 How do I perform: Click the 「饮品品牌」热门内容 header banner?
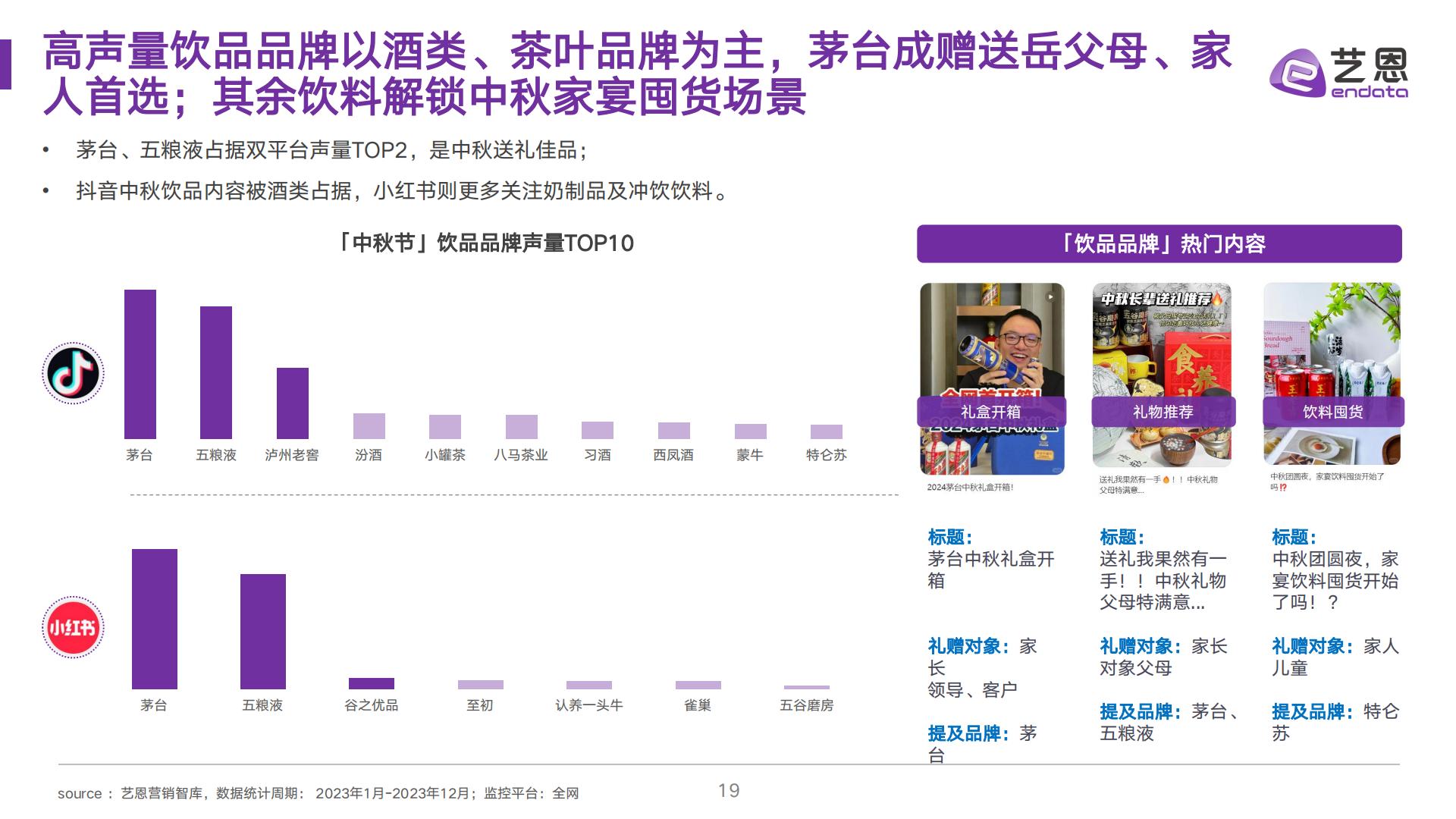point(1159,243)
